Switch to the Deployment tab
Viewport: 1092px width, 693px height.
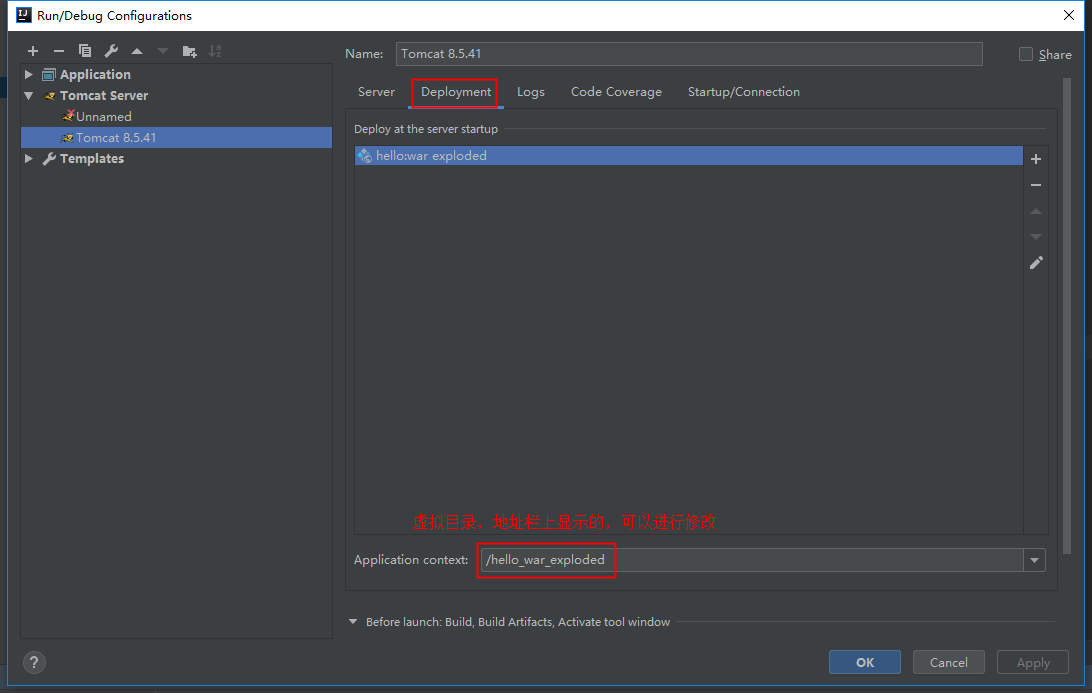click(455, 92)
